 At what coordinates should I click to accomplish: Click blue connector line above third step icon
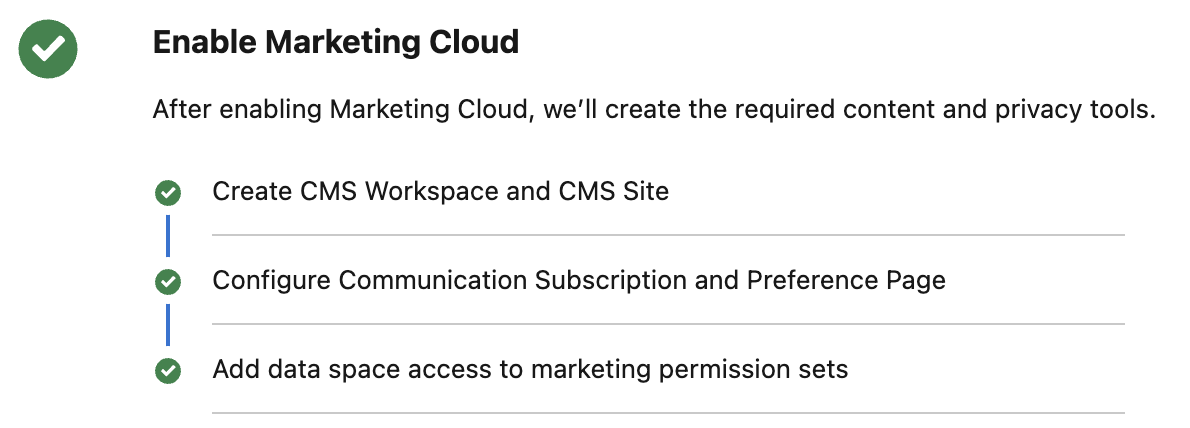168,325
